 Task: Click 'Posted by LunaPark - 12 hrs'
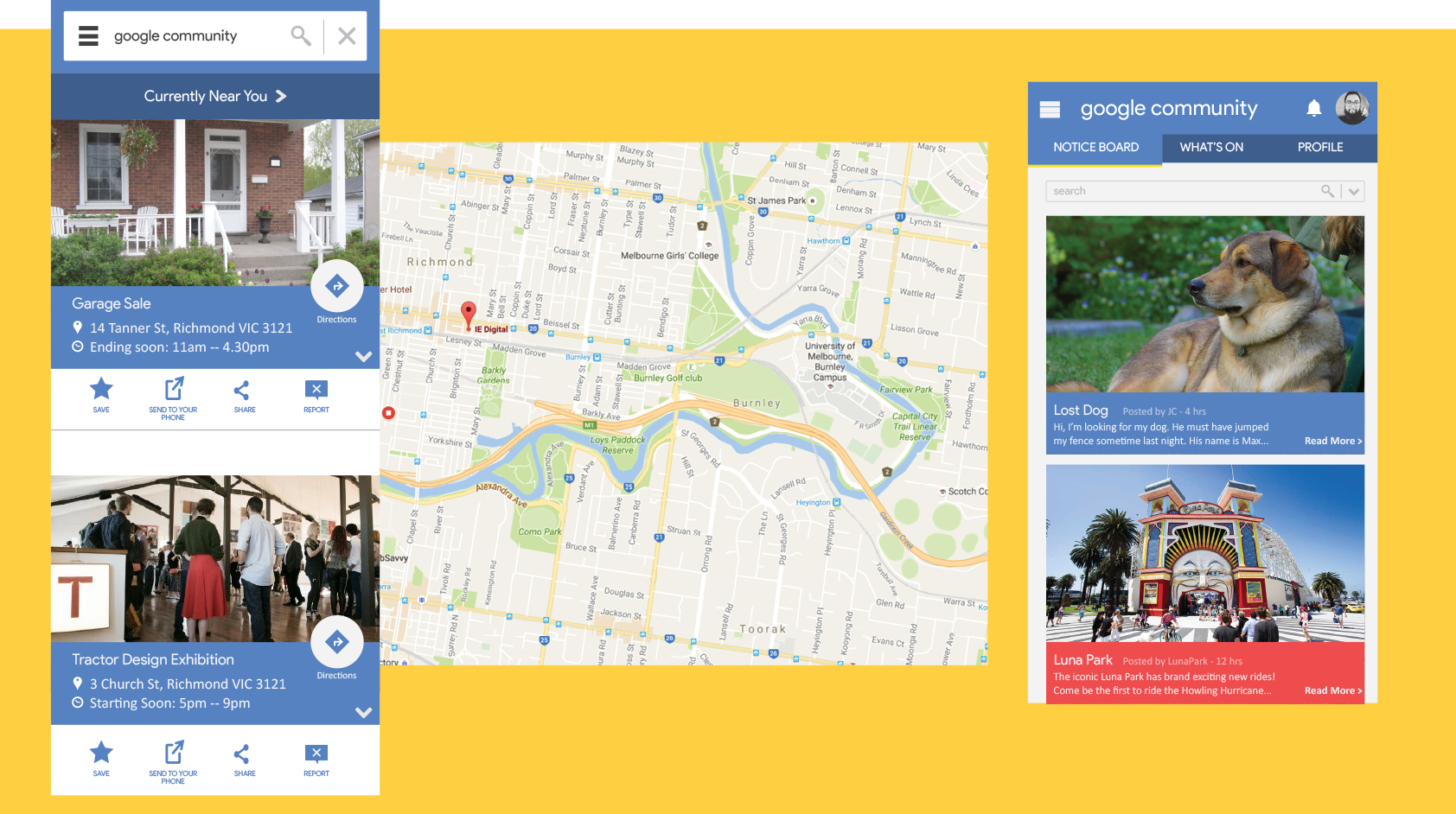(x=1182, y=662)
